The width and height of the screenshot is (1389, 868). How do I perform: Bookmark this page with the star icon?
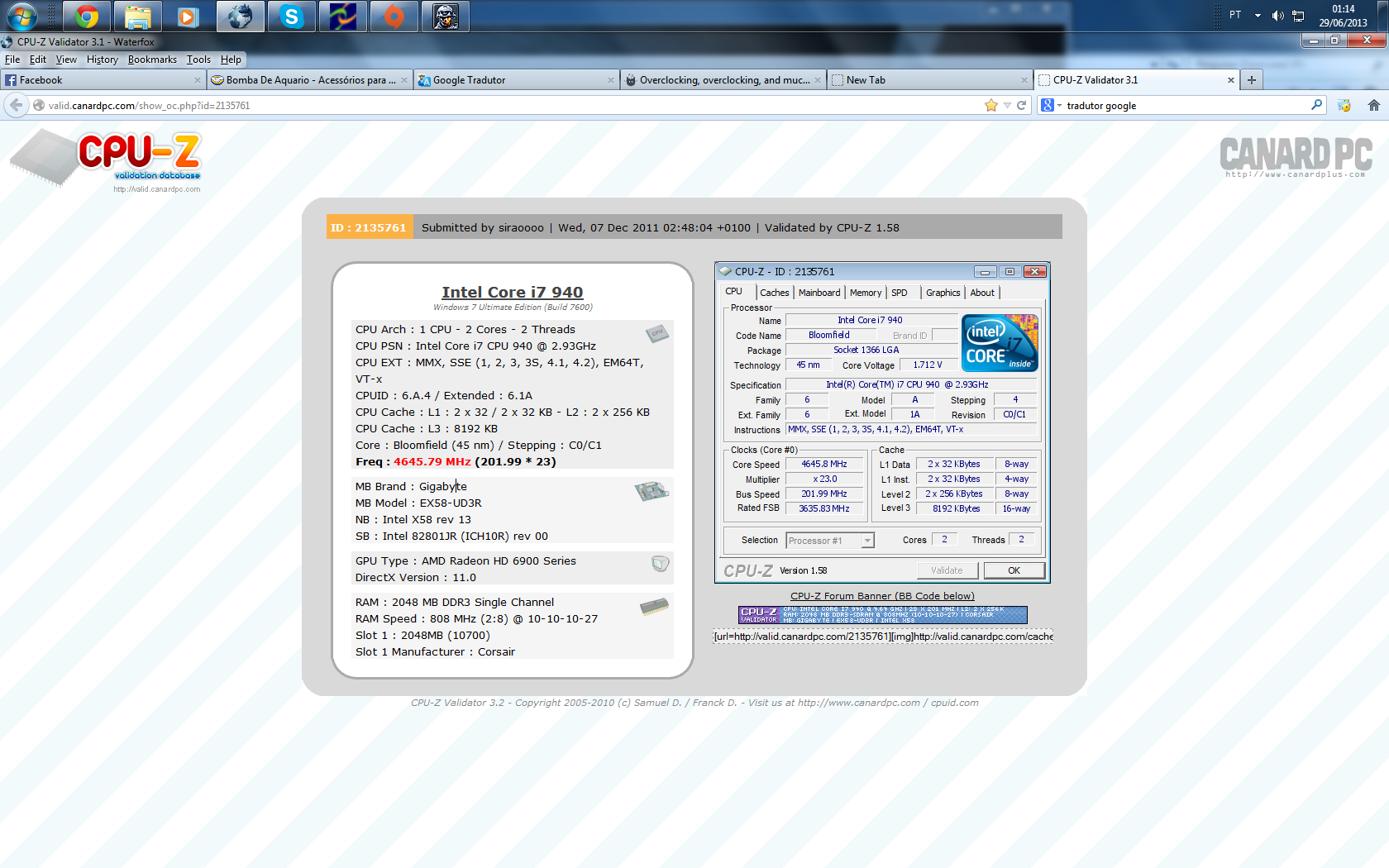point(990,105)
